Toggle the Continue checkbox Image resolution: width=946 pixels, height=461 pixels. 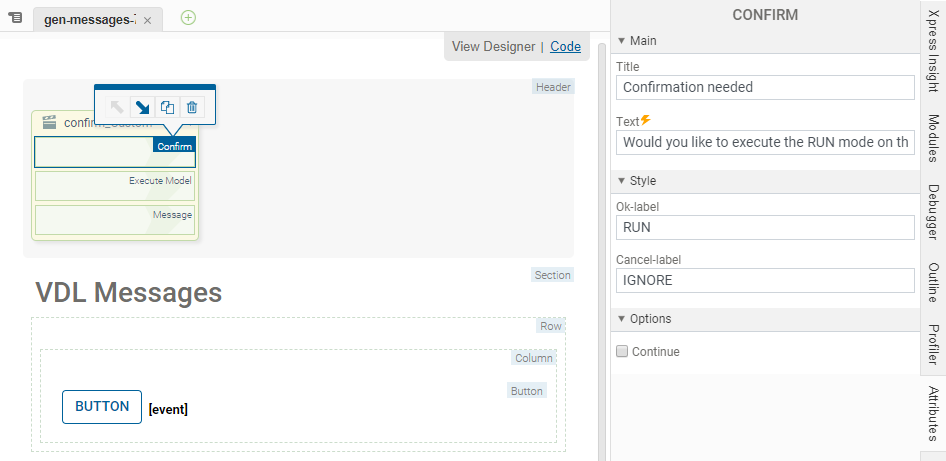click(x=622, y=352)
